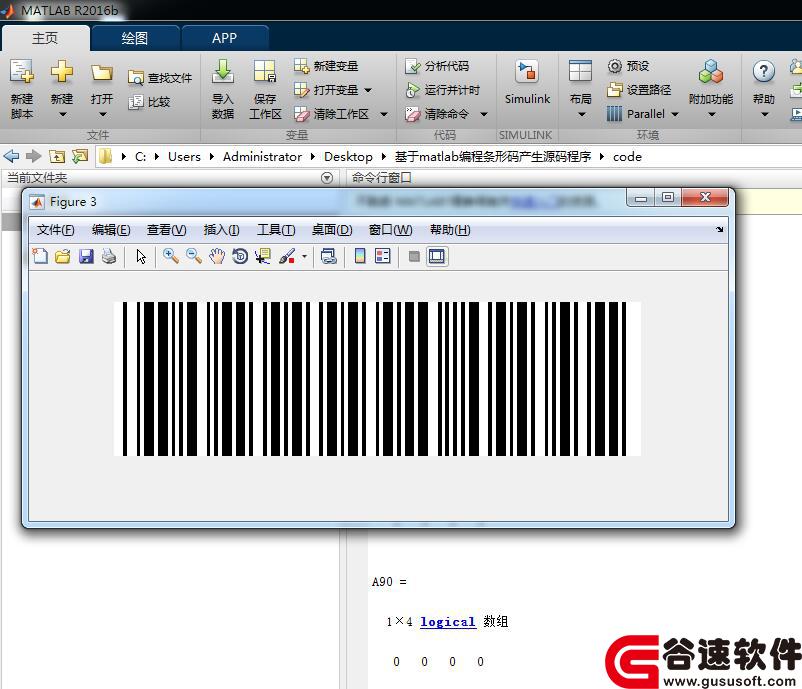Click the New Script (新建脚本) icon
The image size is (802, 689).
[21, 72]
